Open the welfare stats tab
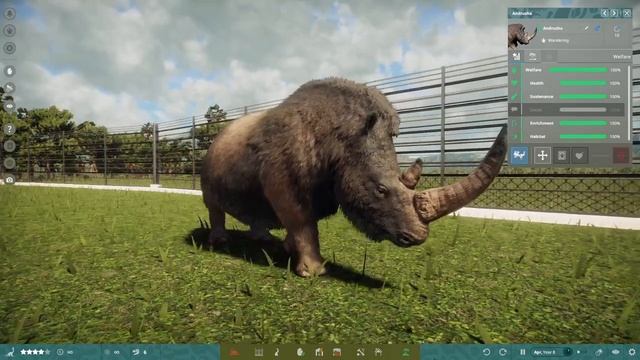 tap(516, 56)
